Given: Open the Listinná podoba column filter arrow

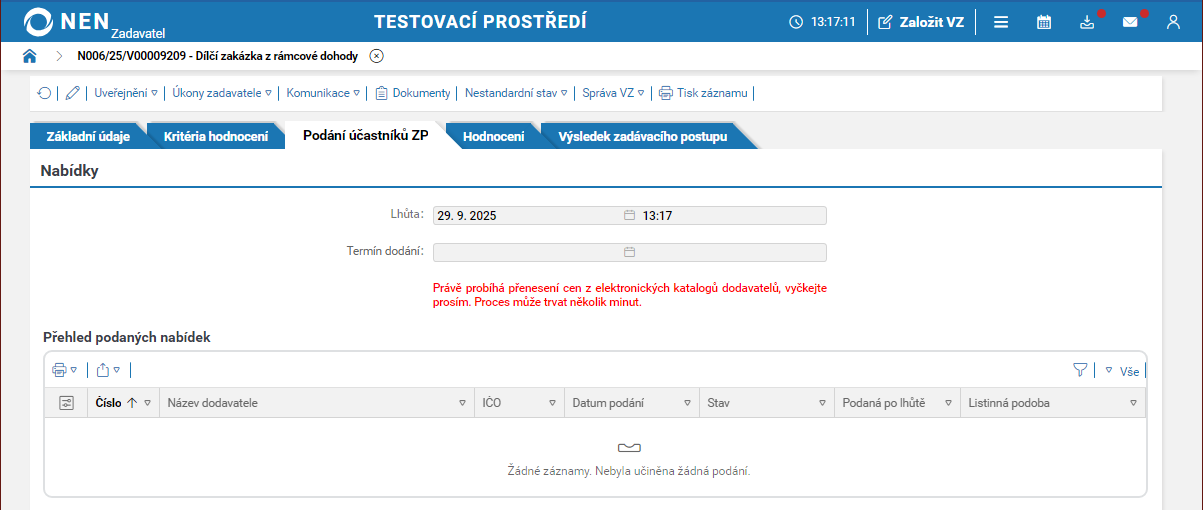Looking at the screenshot, I should pos(1133,403).
